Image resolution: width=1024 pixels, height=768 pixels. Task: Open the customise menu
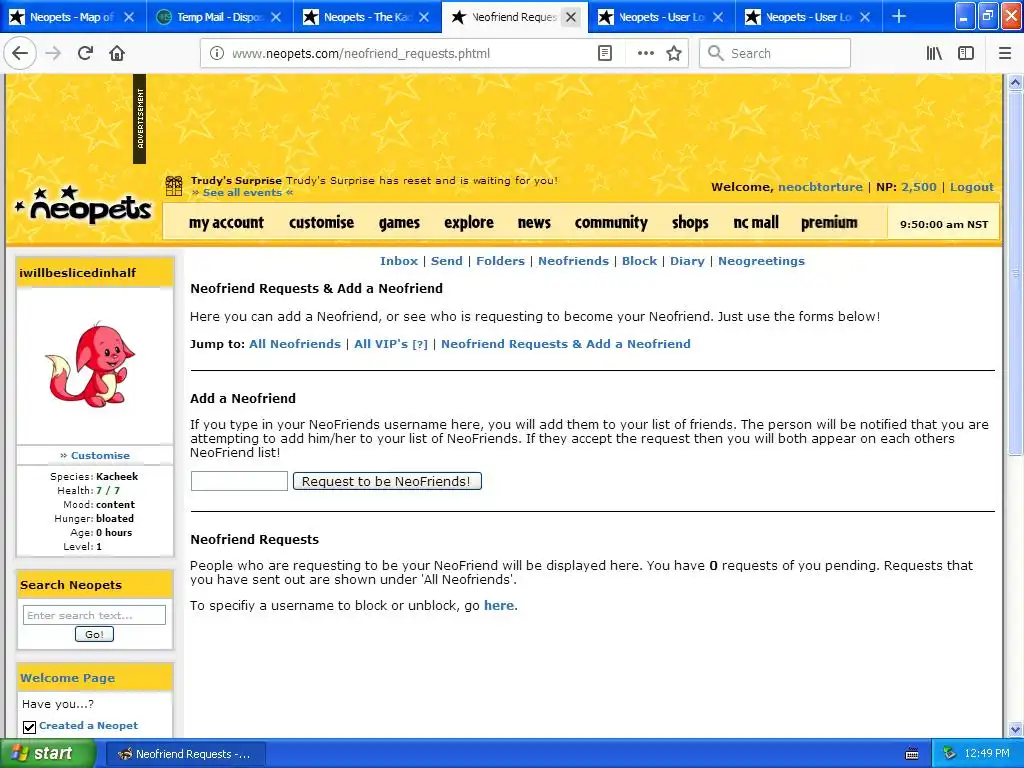[321, 223]
